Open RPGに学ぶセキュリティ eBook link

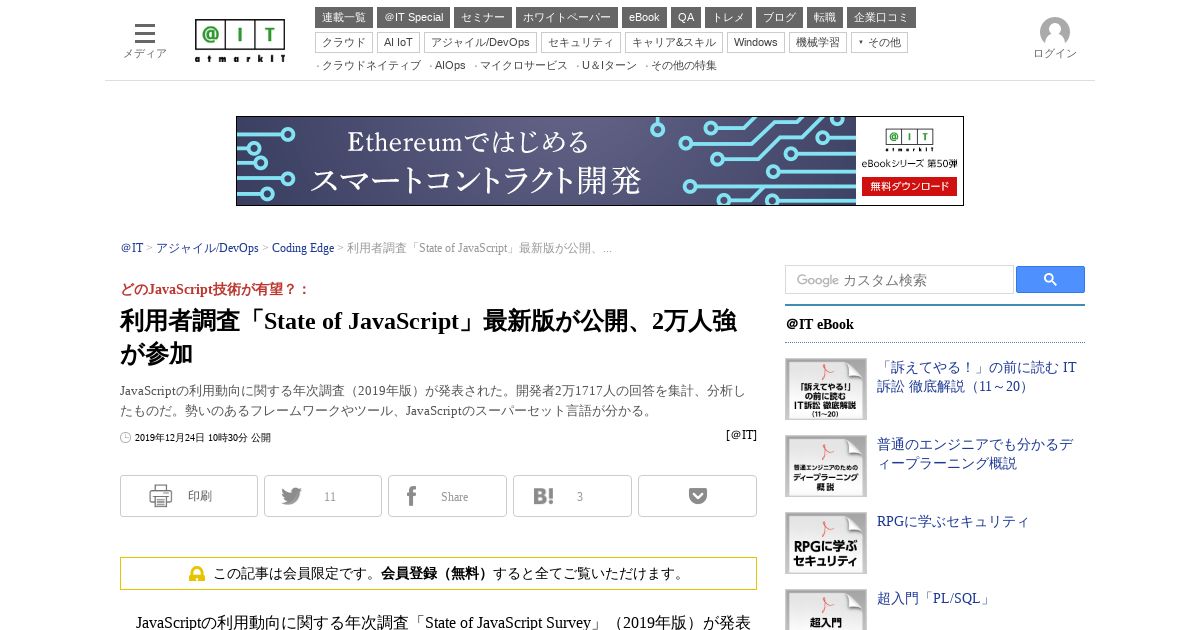953,522
